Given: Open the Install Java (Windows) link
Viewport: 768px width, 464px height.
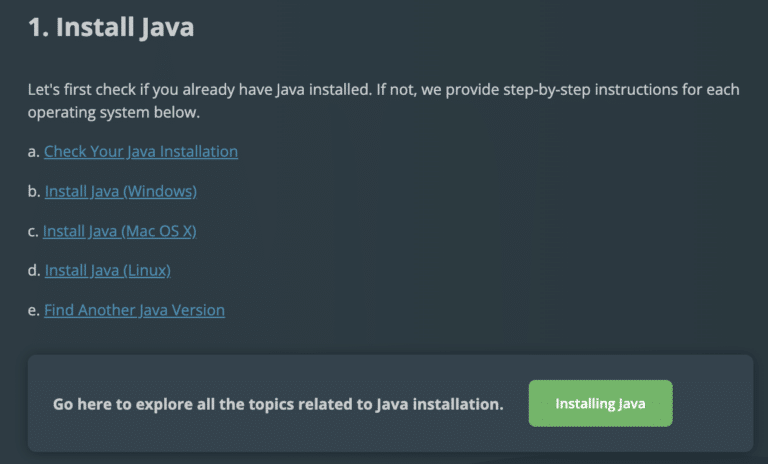Looking at the screenshot, I should coord(120,191).
